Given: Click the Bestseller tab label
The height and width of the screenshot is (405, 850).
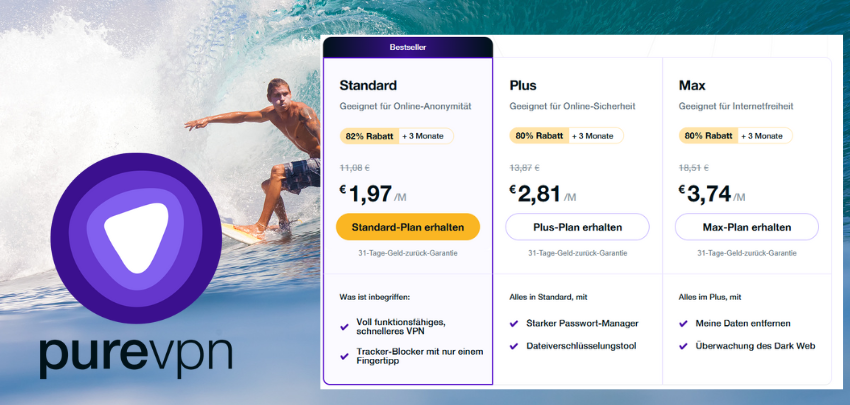Looking at the screenshot, I should pyautogui.click(x=408, y=47).
